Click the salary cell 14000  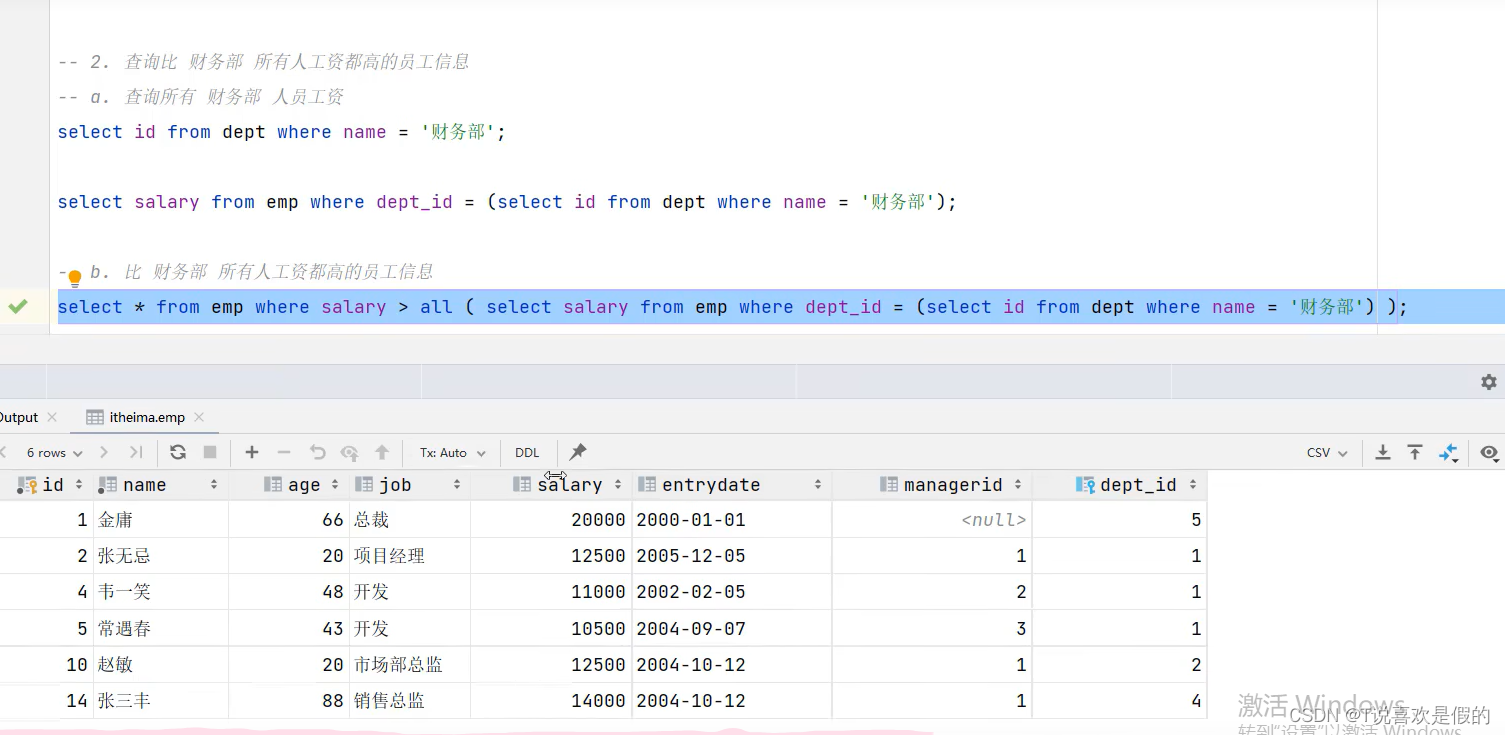click(x=551, y=701)
